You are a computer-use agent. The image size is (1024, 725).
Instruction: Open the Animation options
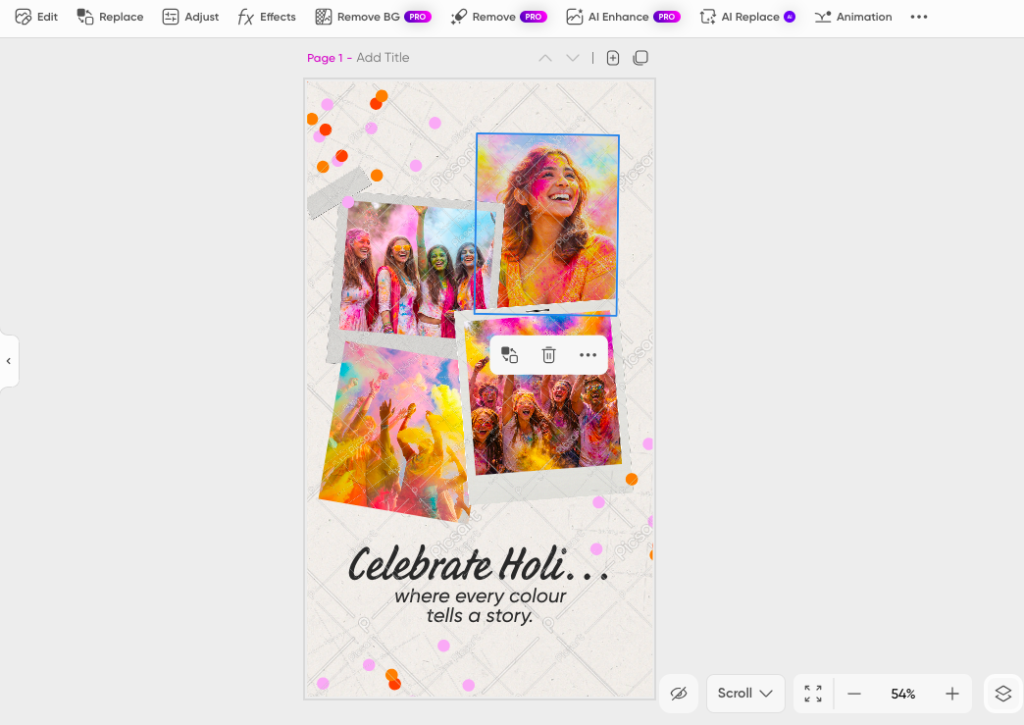[853, 17]
